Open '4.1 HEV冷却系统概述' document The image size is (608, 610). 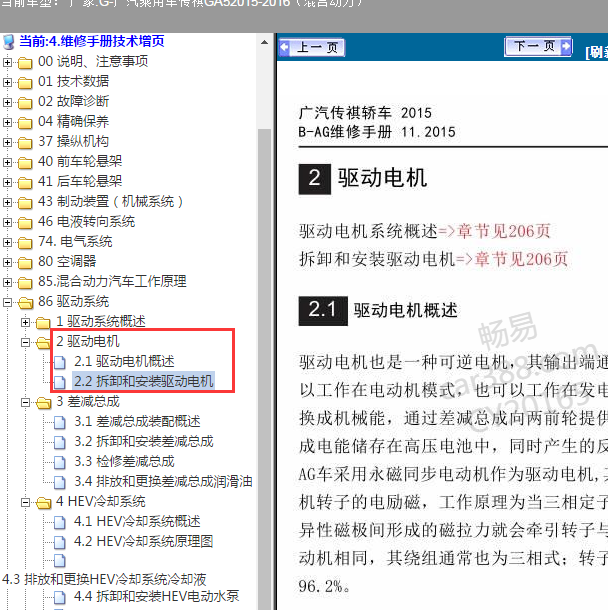(137, 521)
